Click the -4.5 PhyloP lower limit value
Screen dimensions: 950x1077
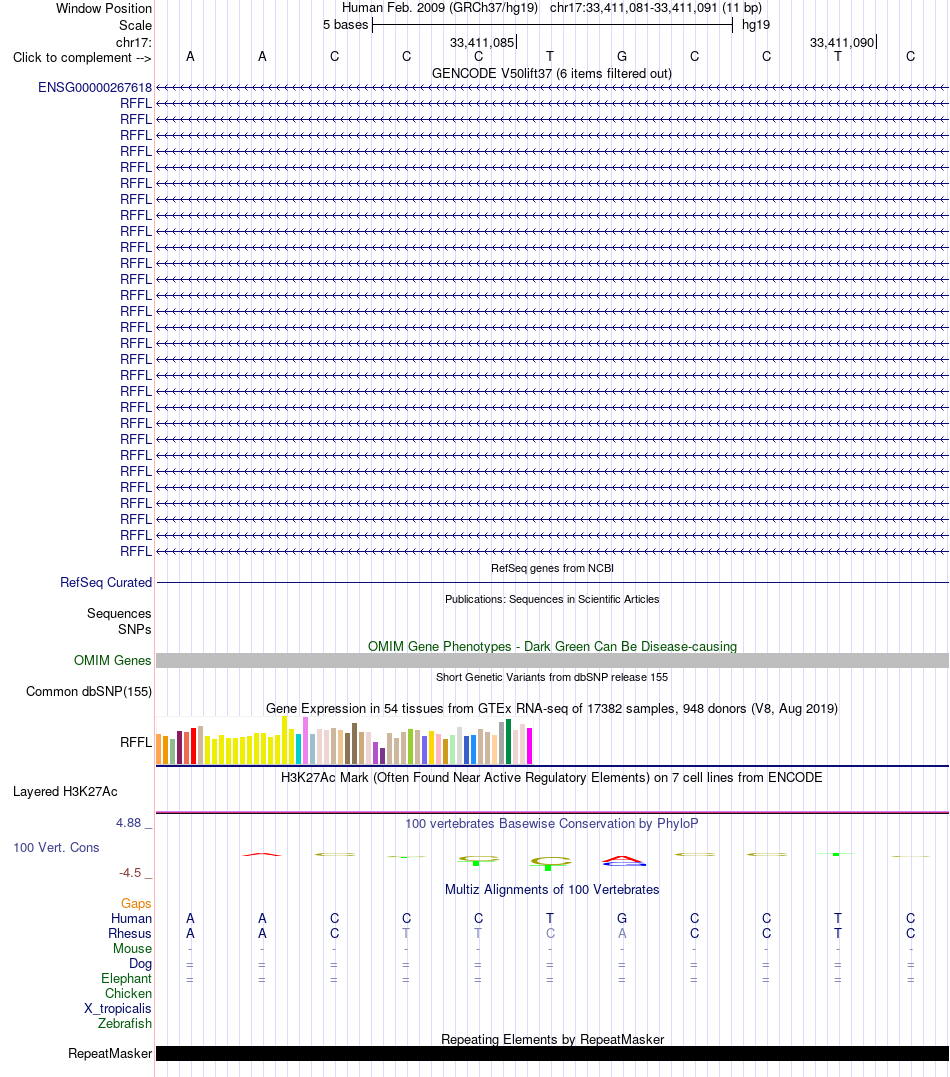[130, 873]
